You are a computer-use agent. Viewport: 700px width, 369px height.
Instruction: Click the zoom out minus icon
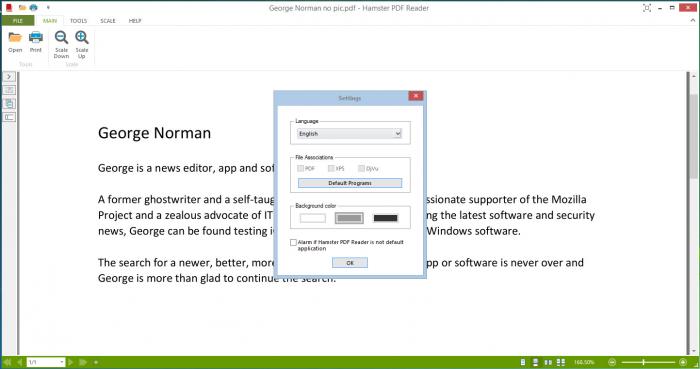tap(612, 362)
